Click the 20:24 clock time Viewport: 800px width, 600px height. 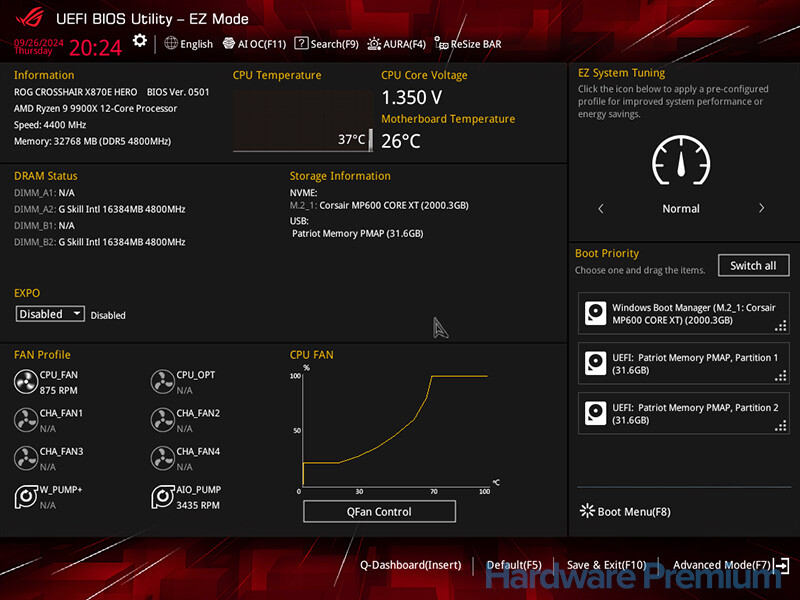click(x=95, y=48)
